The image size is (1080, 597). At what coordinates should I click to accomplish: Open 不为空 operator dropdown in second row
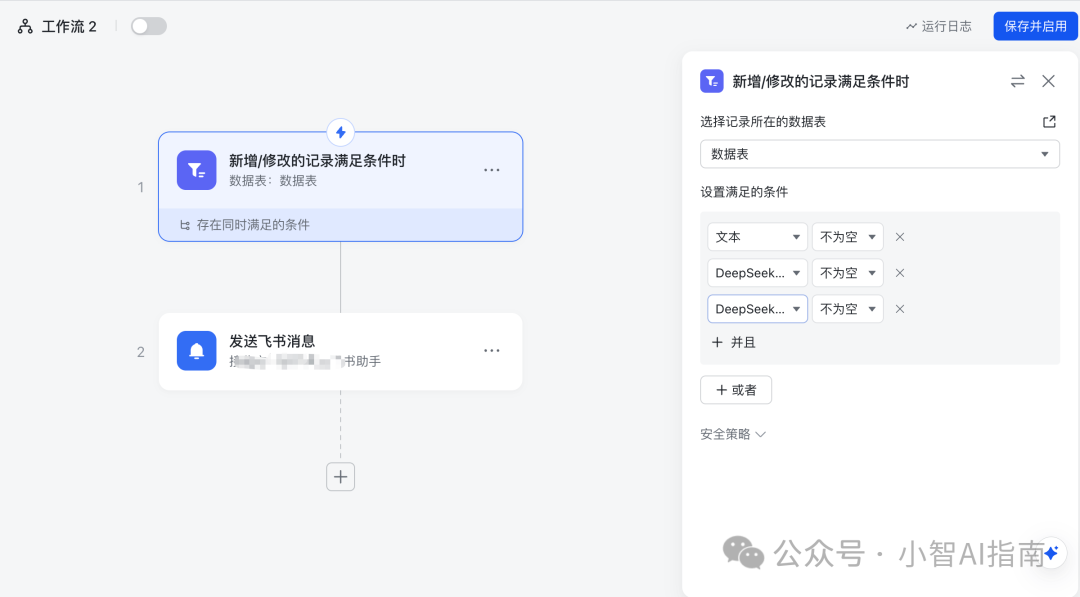(x=847, y=273)
